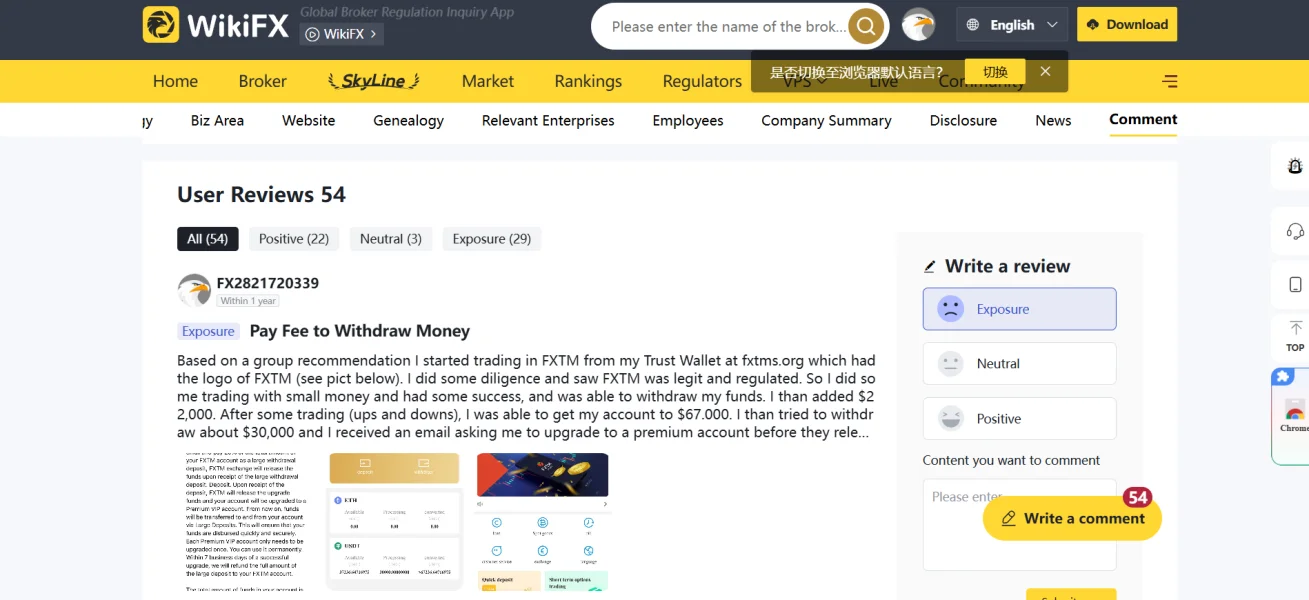Switch to the Biz Area tab
Screen dimensions: 1309x600
(x=217, y=120)
